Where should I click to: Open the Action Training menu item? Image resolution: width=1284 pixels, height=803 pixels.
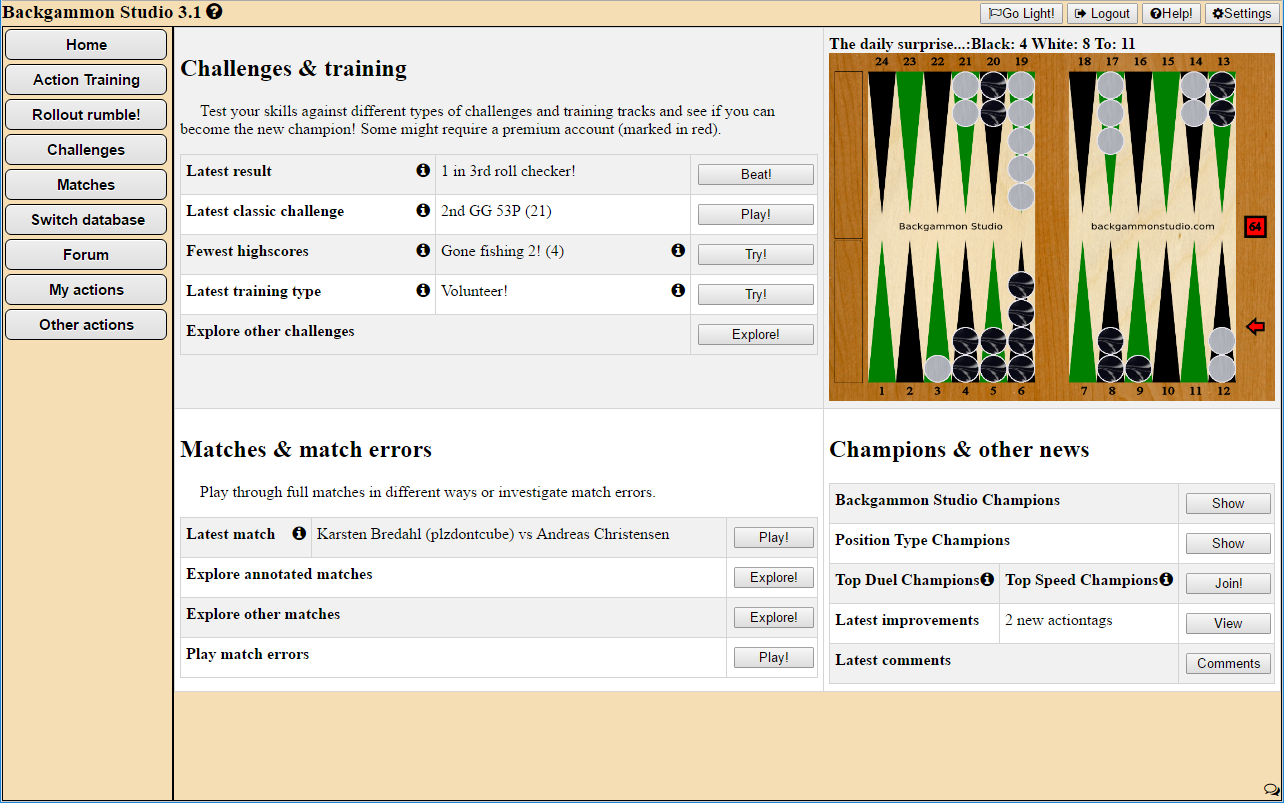[86, 80]
